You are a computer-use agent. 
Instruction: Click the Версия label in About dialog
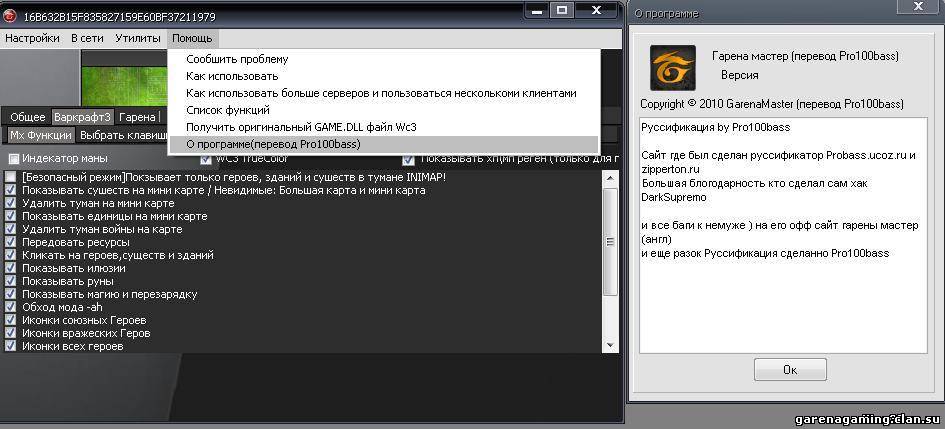tap(739, 75)
